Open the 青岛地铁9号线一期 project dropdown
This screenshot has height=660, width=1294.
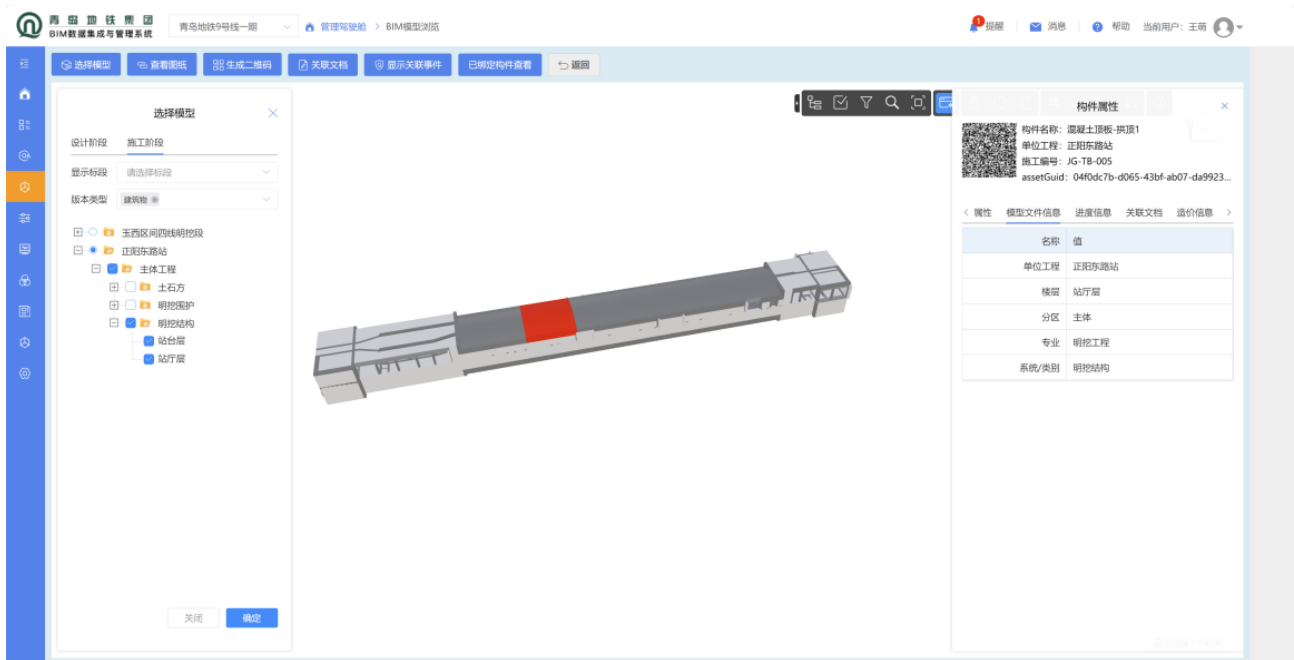click(x=233, y=27)
